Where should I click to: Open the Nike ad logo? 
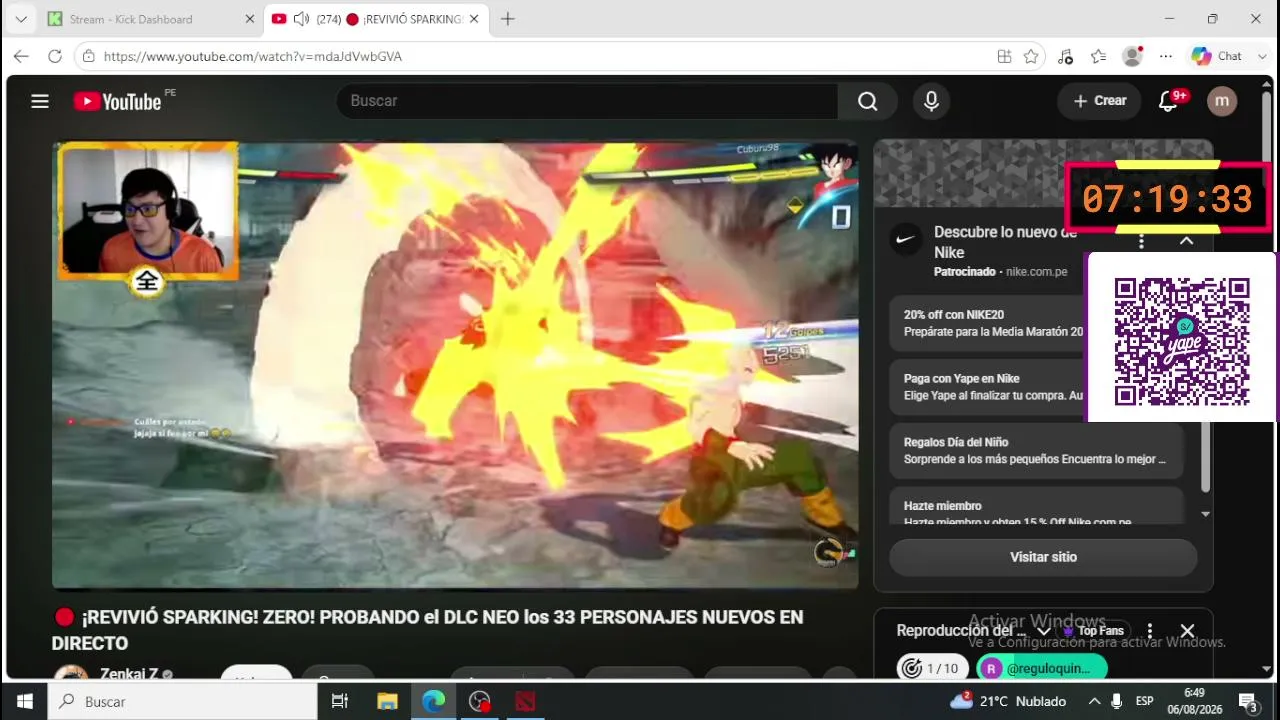click(x=907, y=239)
